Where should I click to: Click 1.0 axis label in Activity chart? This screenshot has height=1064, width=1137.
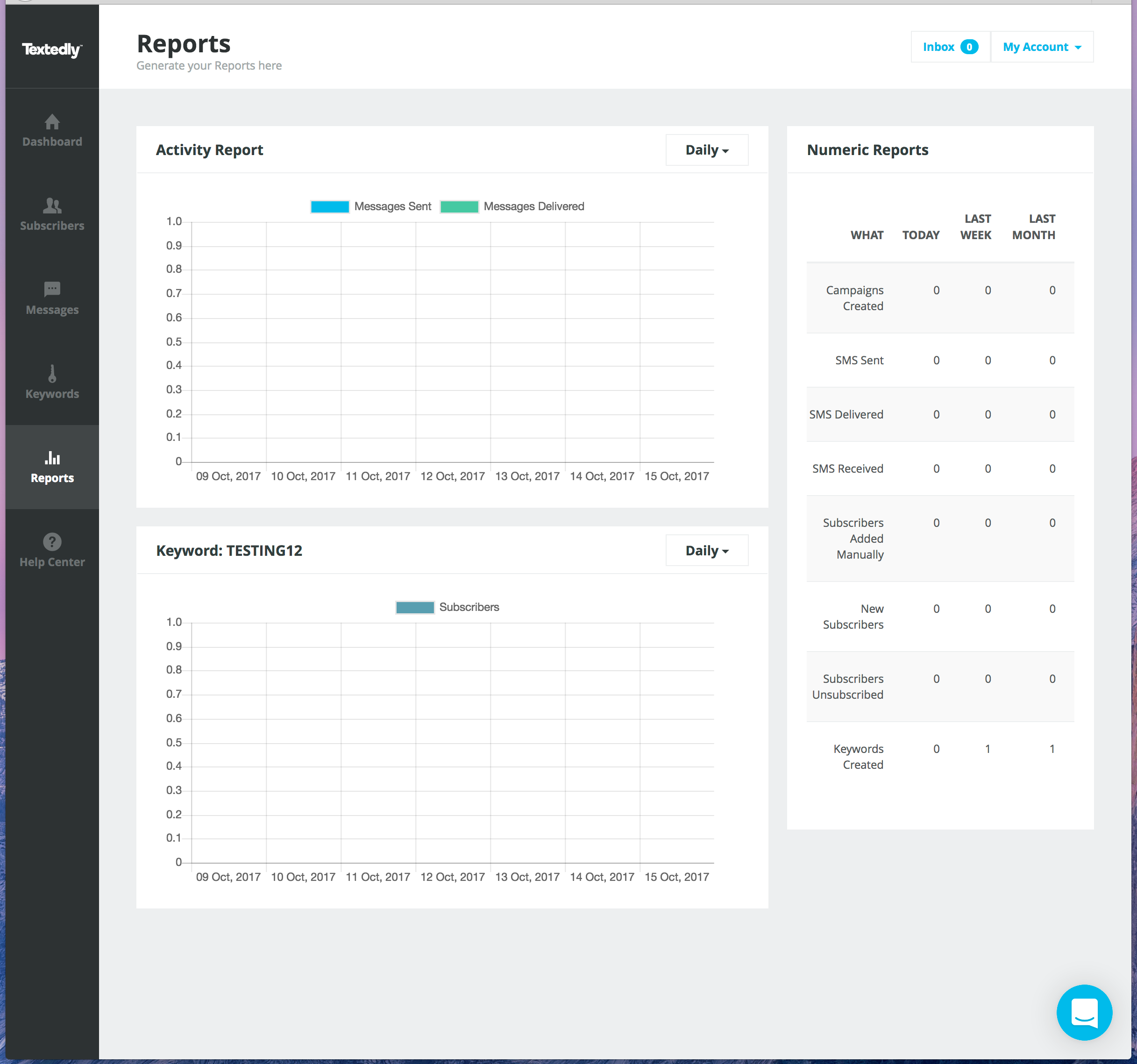pyautogui.click(x=174, y=221)
